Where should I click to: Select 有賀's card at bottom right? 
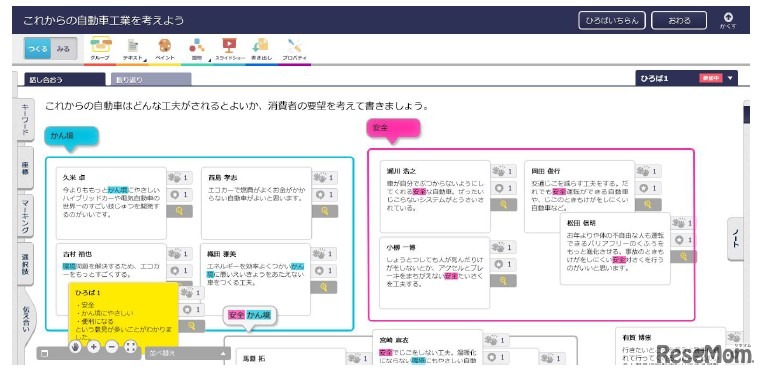[670, 346]
